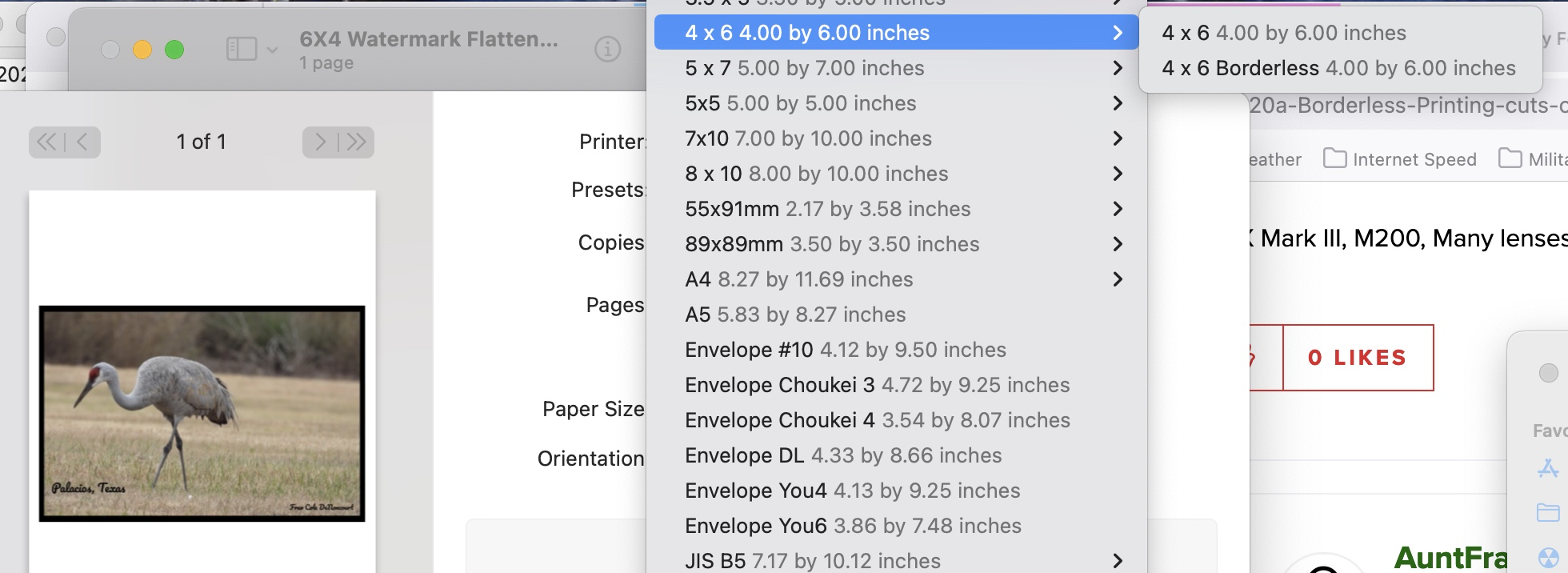The width and height of the screenshot is (1568, 573).
Task: Select 4 x 6 Borderless paper size
Action: [1338, 68]
